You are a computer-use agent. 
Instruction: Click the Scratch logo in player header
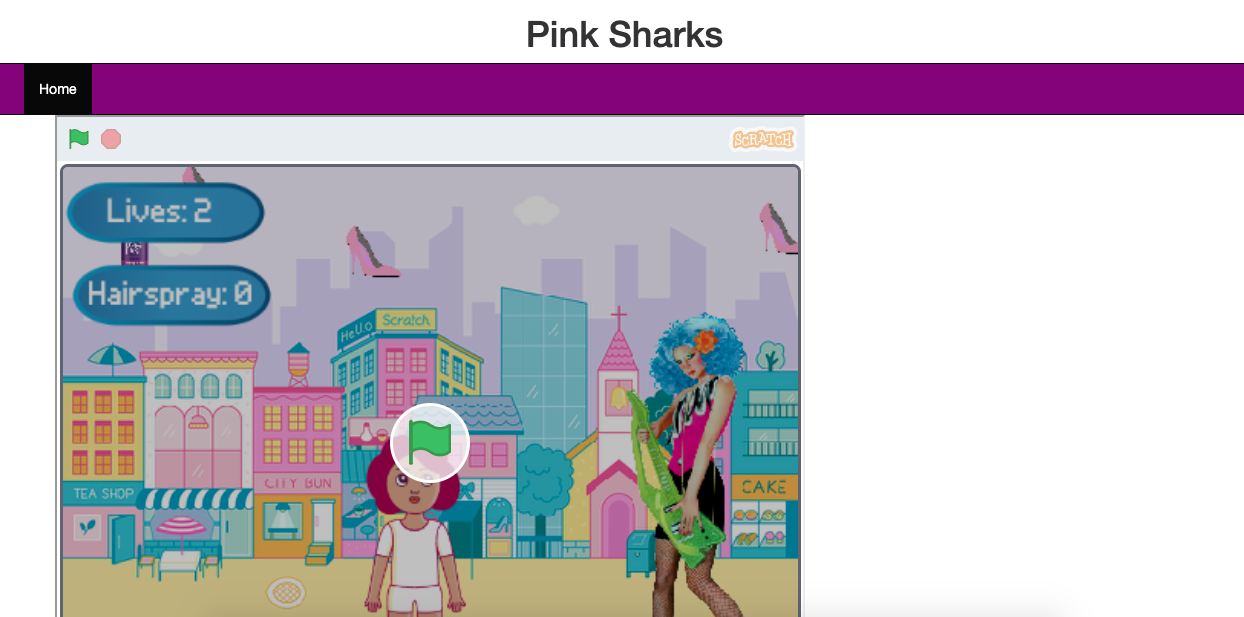[x=763, y=139]
